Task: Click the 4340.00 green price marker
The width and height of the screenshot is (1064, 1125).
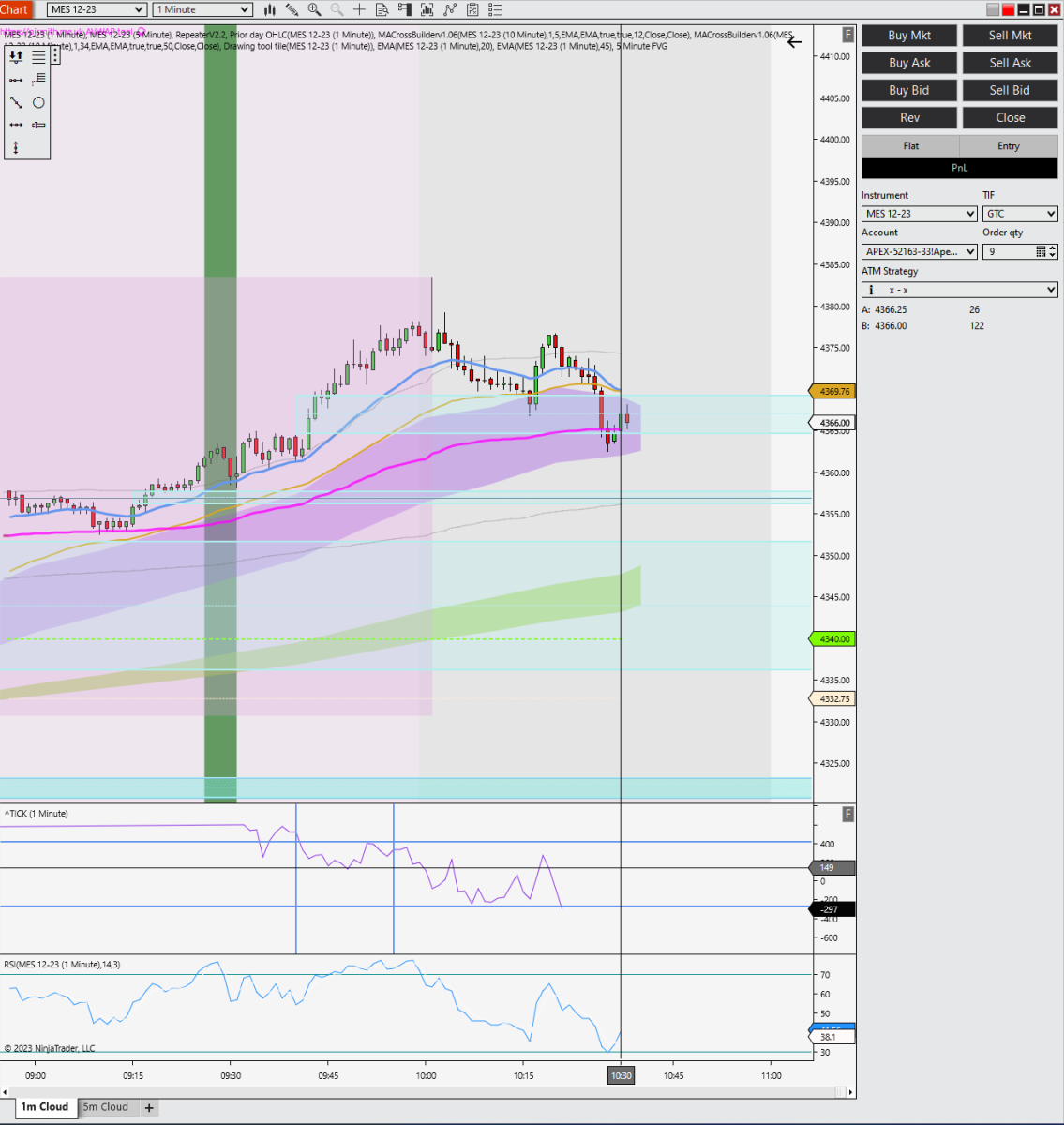Action: click(x=832, y=639)
